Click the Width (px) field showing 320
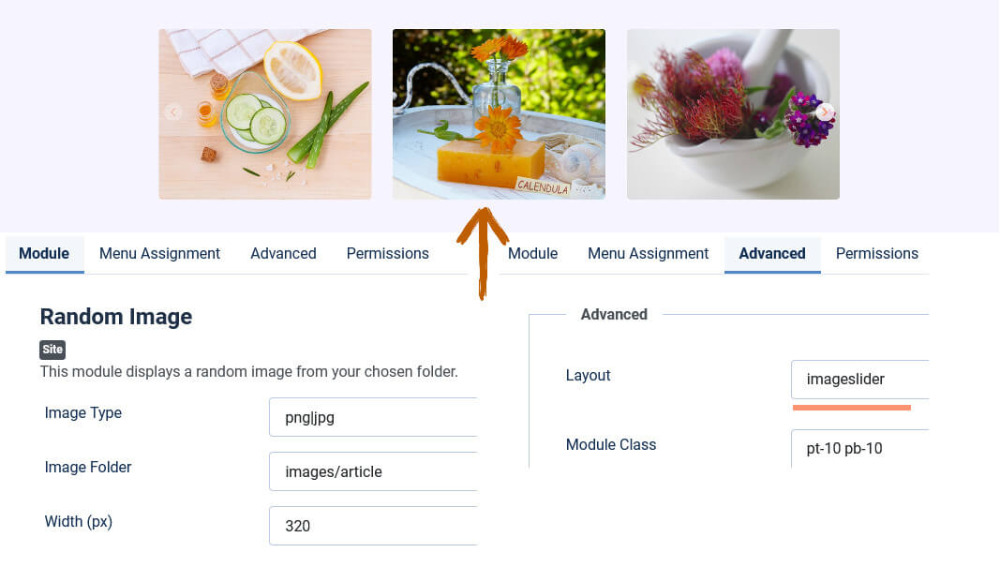1000x562 pixels. click(373, 526)
